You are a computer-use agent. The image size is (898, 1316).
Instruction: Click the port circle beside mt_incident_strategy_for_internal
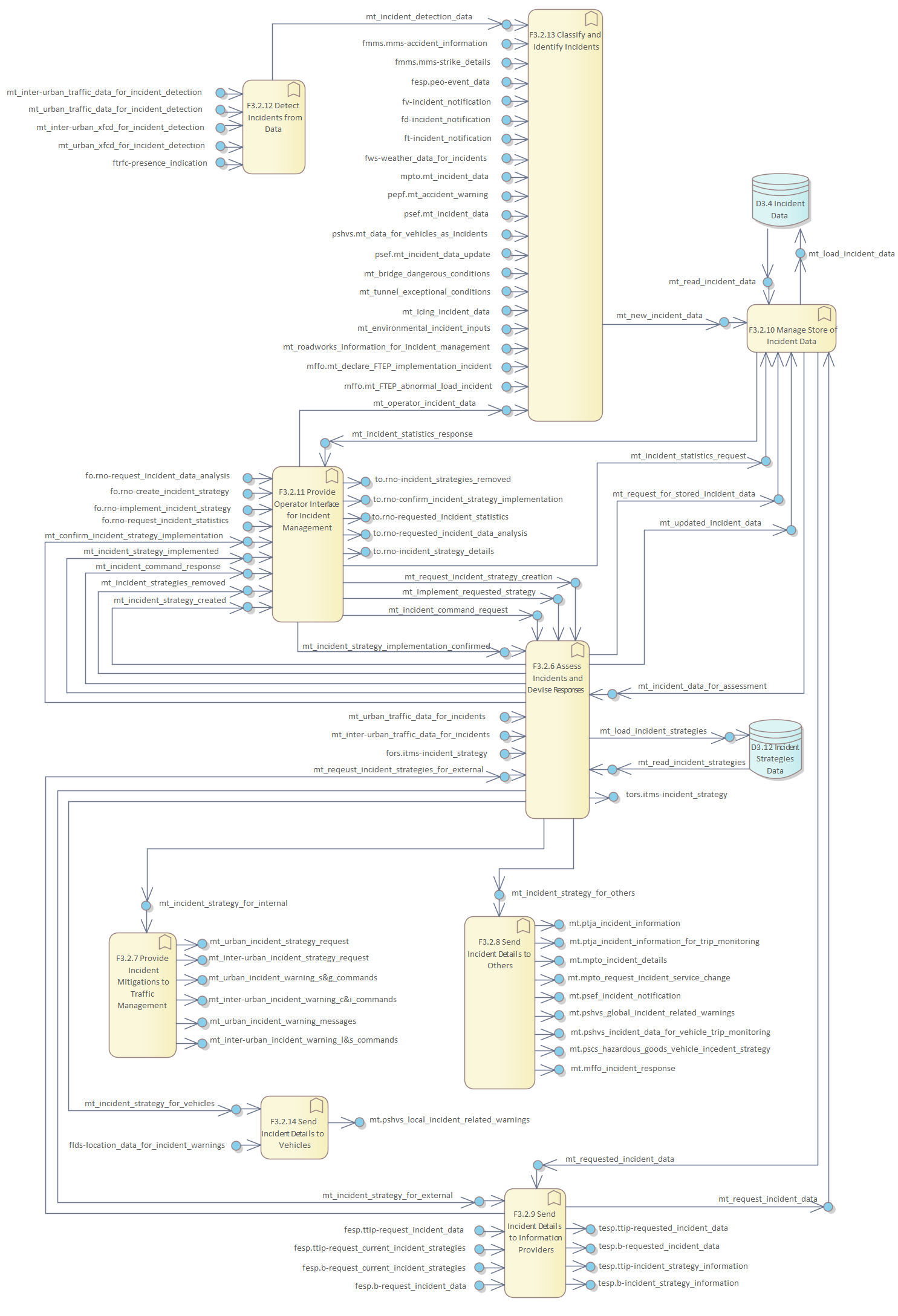[x=146, y=905]
